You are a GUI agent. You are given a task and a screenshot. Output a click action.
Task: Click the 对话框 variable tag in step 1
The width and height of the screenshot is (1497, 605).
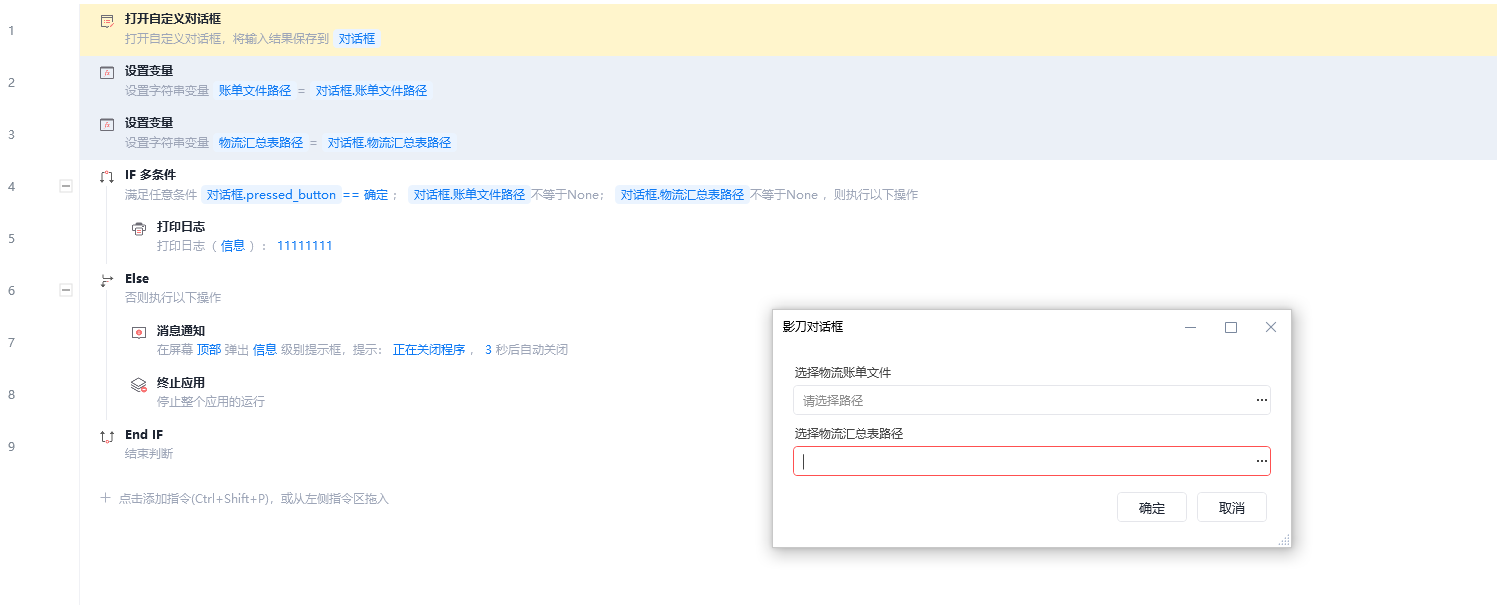tap(357, 38)
